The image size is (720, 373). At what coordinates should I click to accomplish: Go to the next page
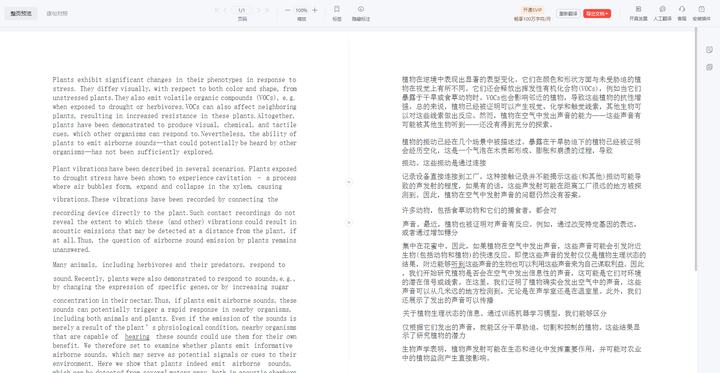(x=259, y=10)
